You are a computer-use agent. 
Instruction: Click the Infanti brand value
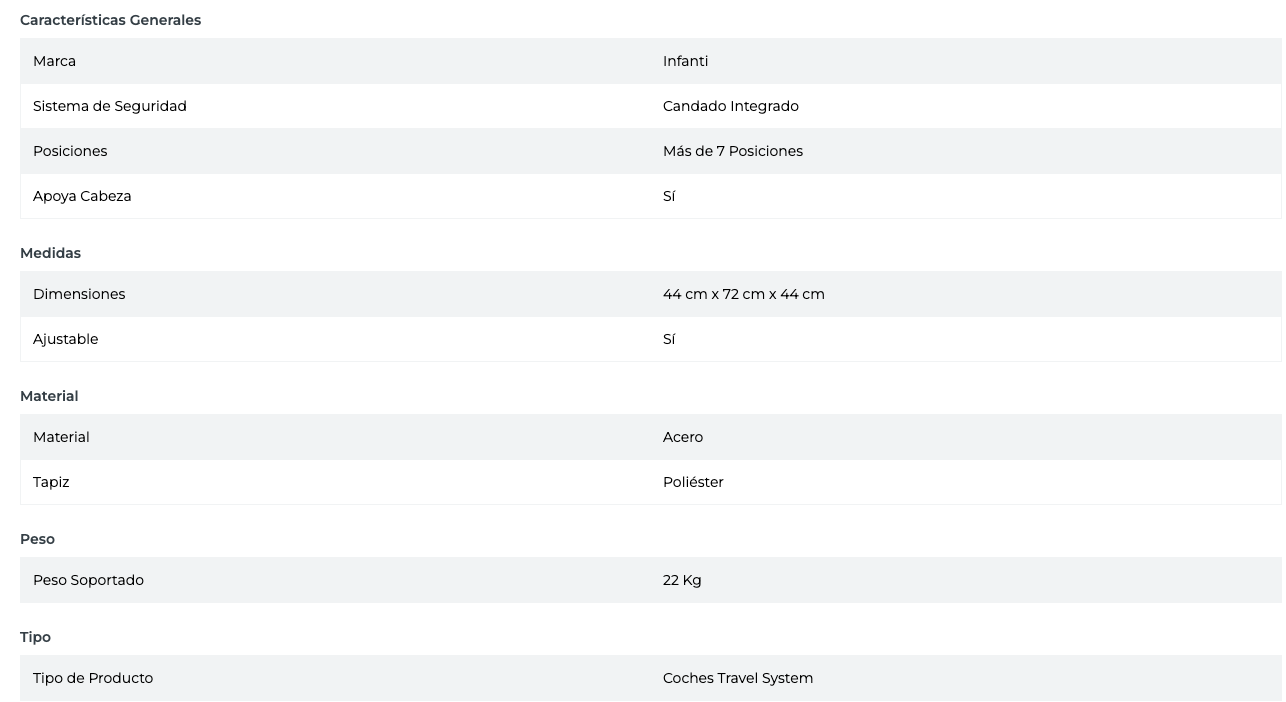click(x=685, y=61)
